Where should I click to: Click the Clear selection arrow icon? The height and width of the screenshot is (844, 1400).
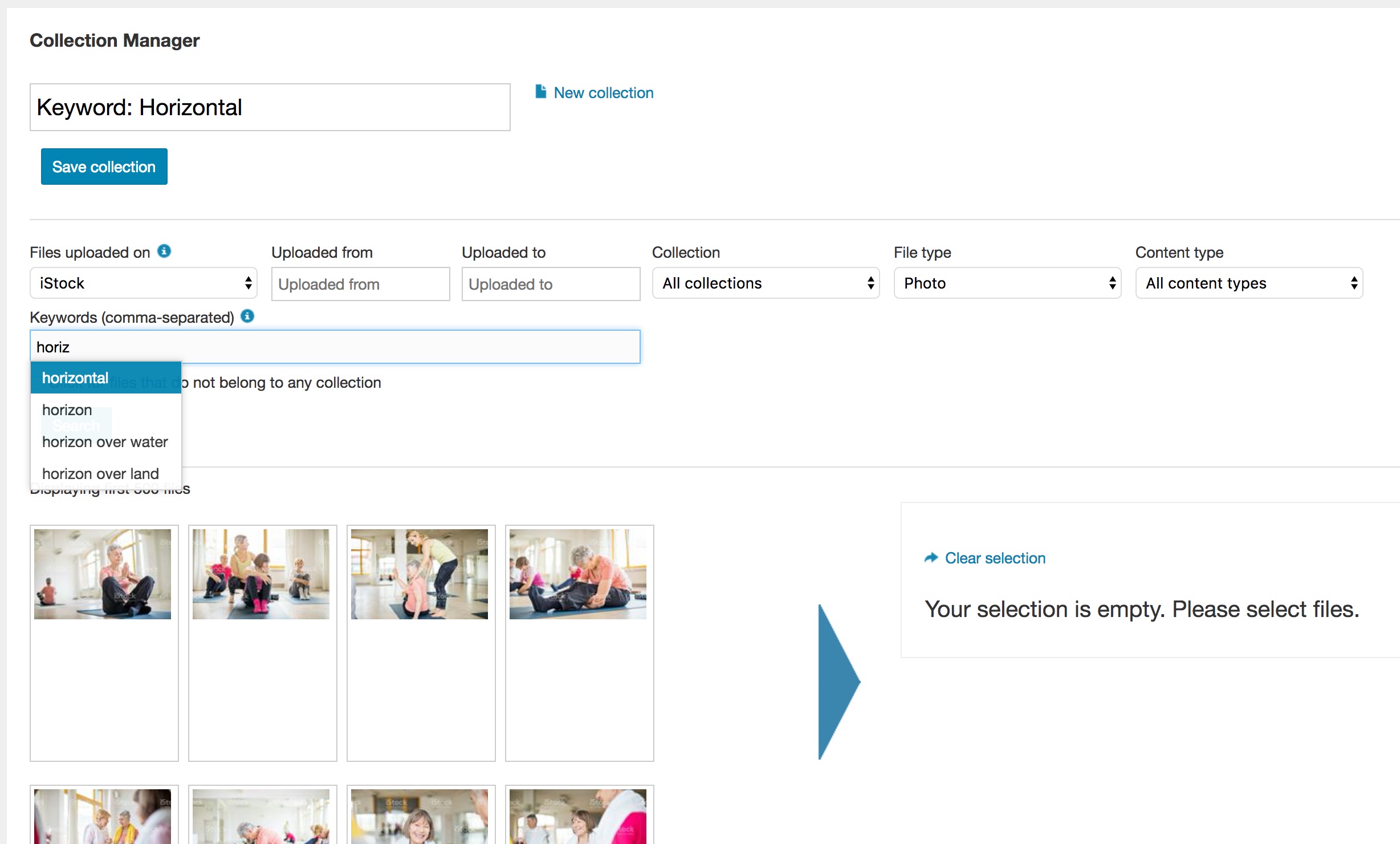click(x=931, y=557)
